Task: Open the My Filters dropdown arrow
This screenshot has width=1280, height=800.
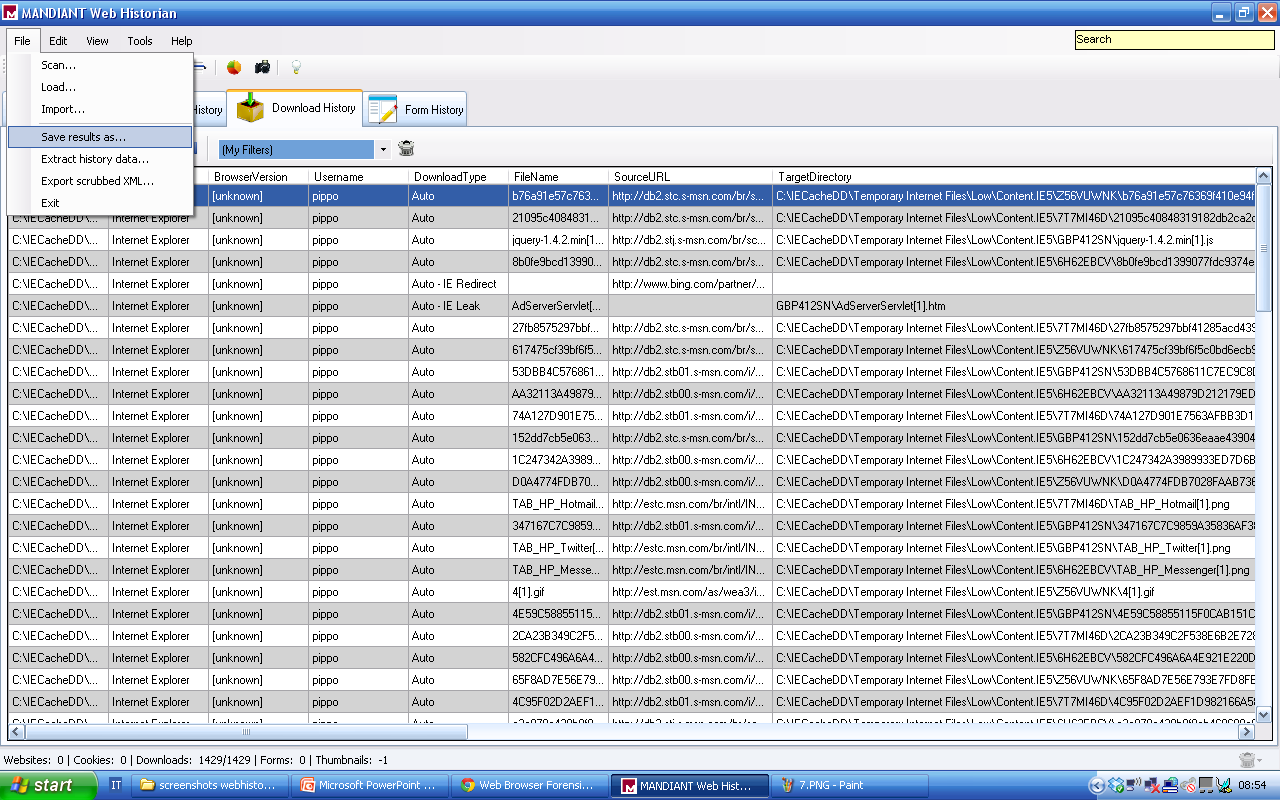Action: [383, 150]
